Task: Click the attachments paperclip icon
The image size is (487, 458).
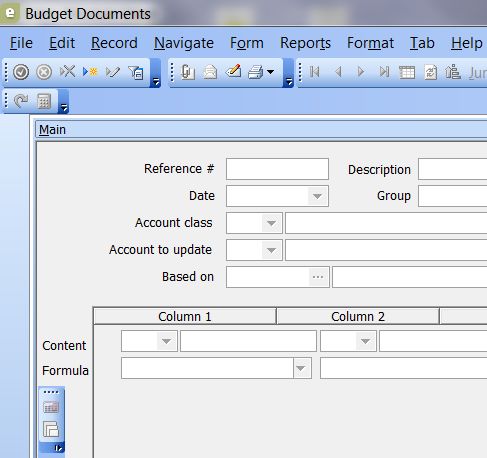Action: (188, 72)
